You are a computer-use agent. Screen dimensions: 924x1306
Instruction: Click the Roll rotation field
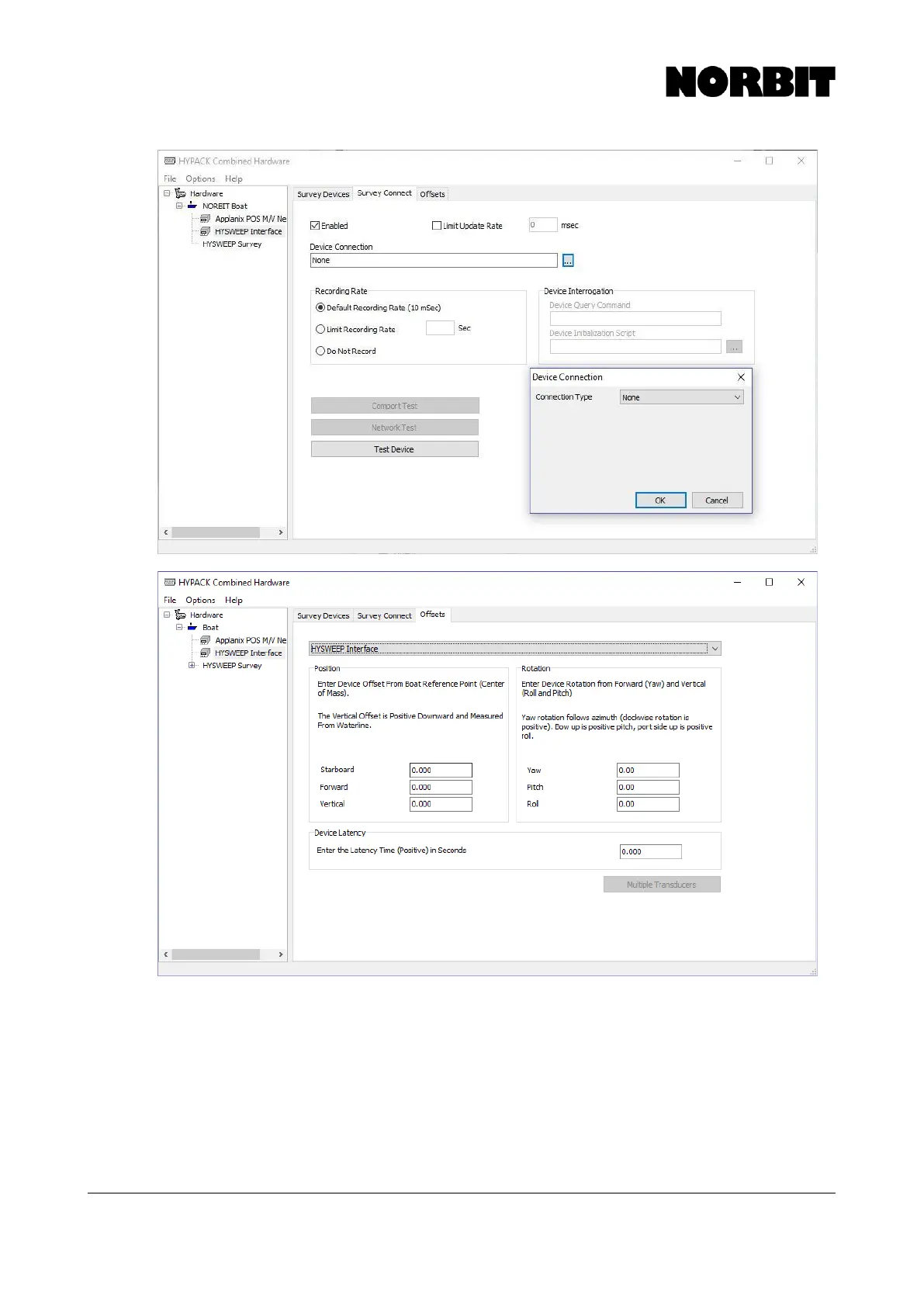coord(648,804)
